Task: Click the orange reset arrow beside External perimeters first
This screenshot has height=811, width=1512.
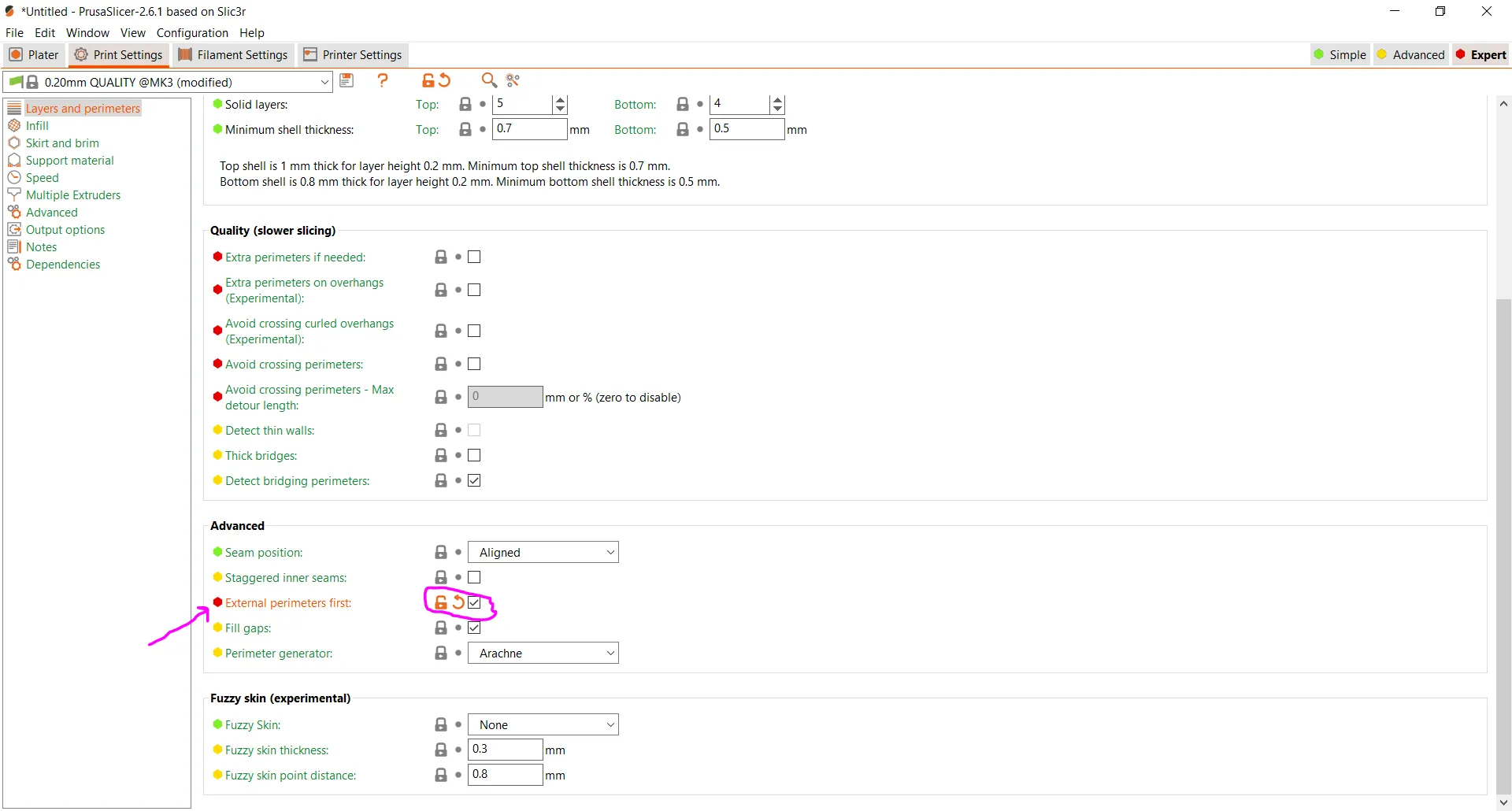Action: click(458, 603)
